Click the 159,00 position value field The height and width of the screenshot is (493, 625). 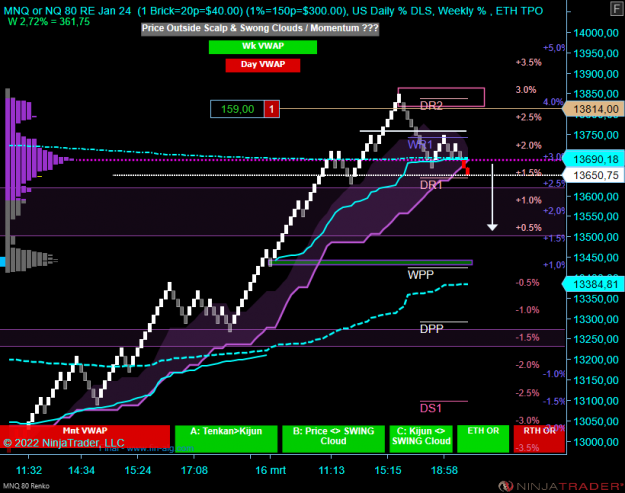point(237,109)
